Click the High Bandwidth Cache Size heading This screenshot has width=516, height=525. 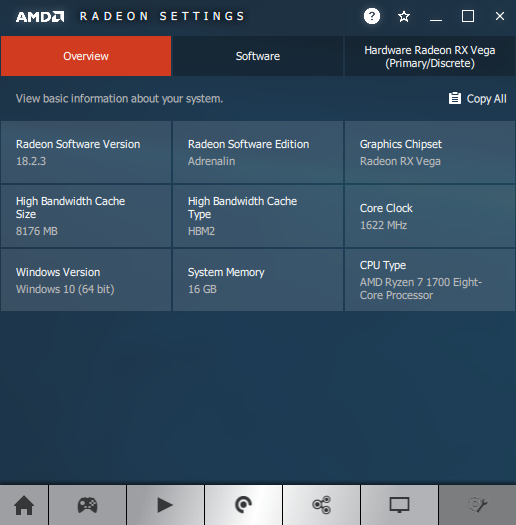point(70,207)
